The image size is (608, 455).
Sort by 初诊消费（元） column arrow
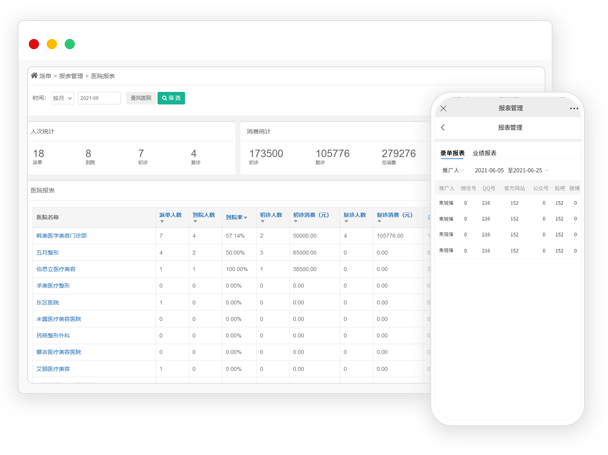297,222
